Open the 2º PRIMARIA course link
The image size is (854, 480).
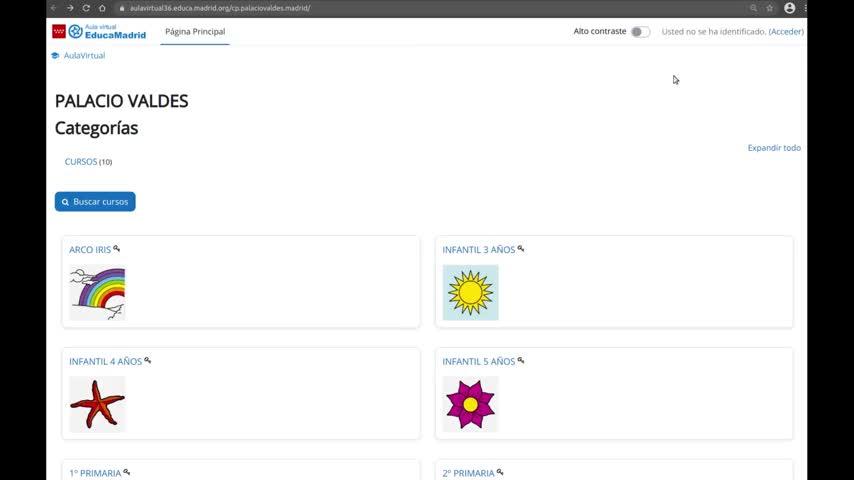[x=468, y=473]
